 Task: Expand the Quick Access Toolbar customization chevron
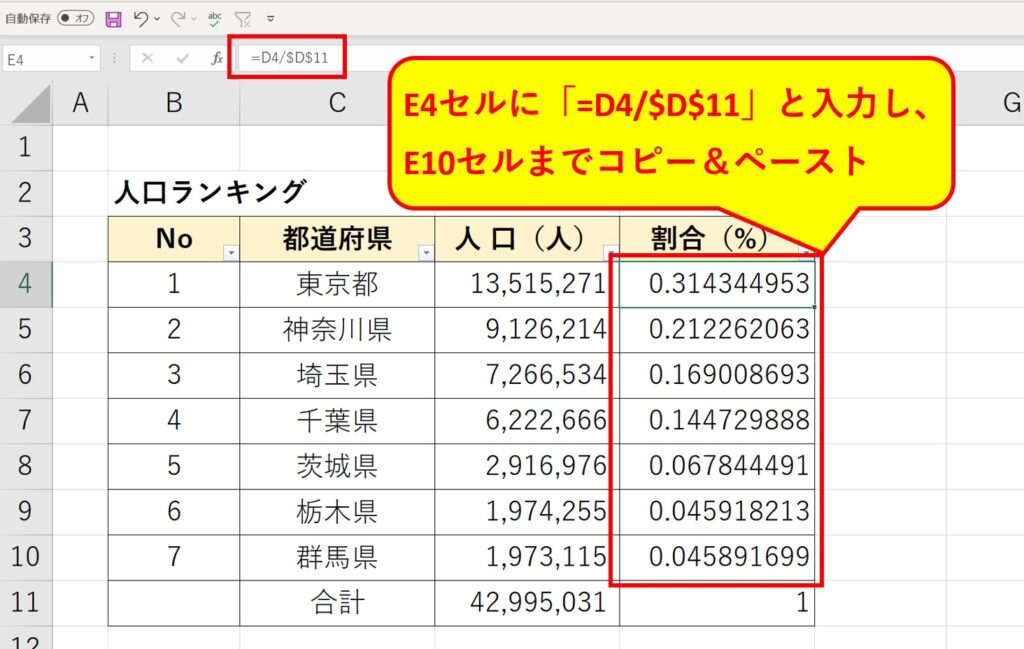[270, 18]
